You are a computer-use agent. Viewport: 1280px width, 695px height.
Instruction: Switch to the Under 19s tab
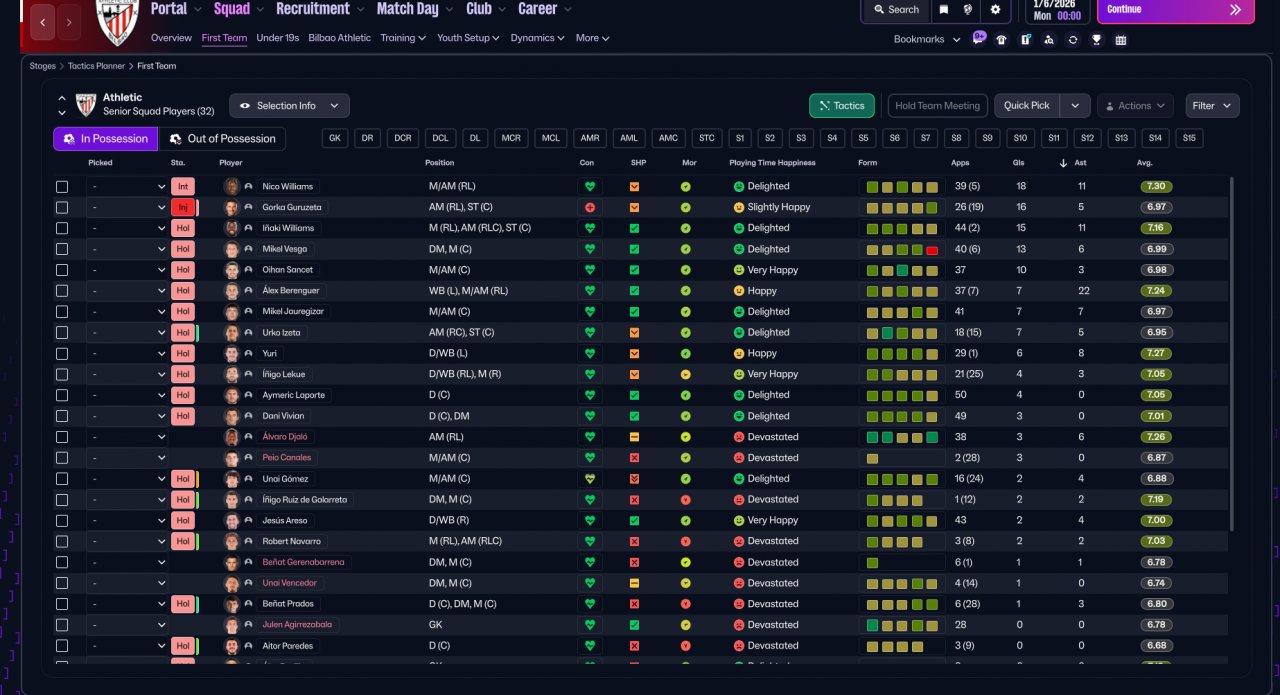click(x=278, y=38)
